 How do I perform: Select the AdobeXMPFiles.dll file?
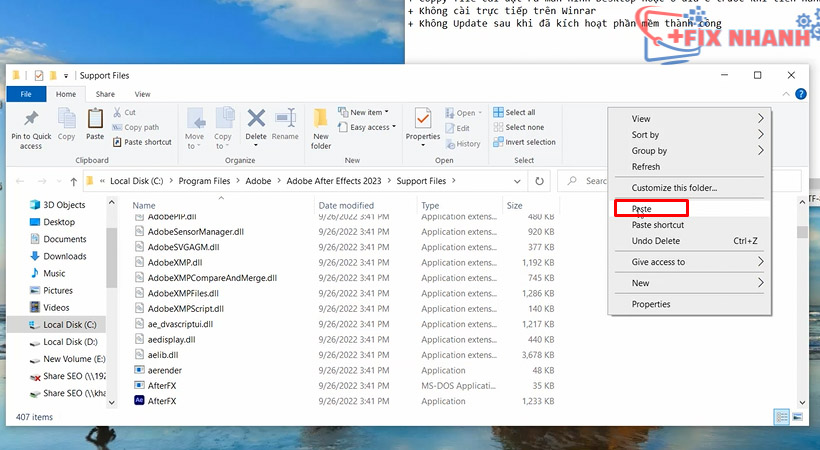pos(183,294)
